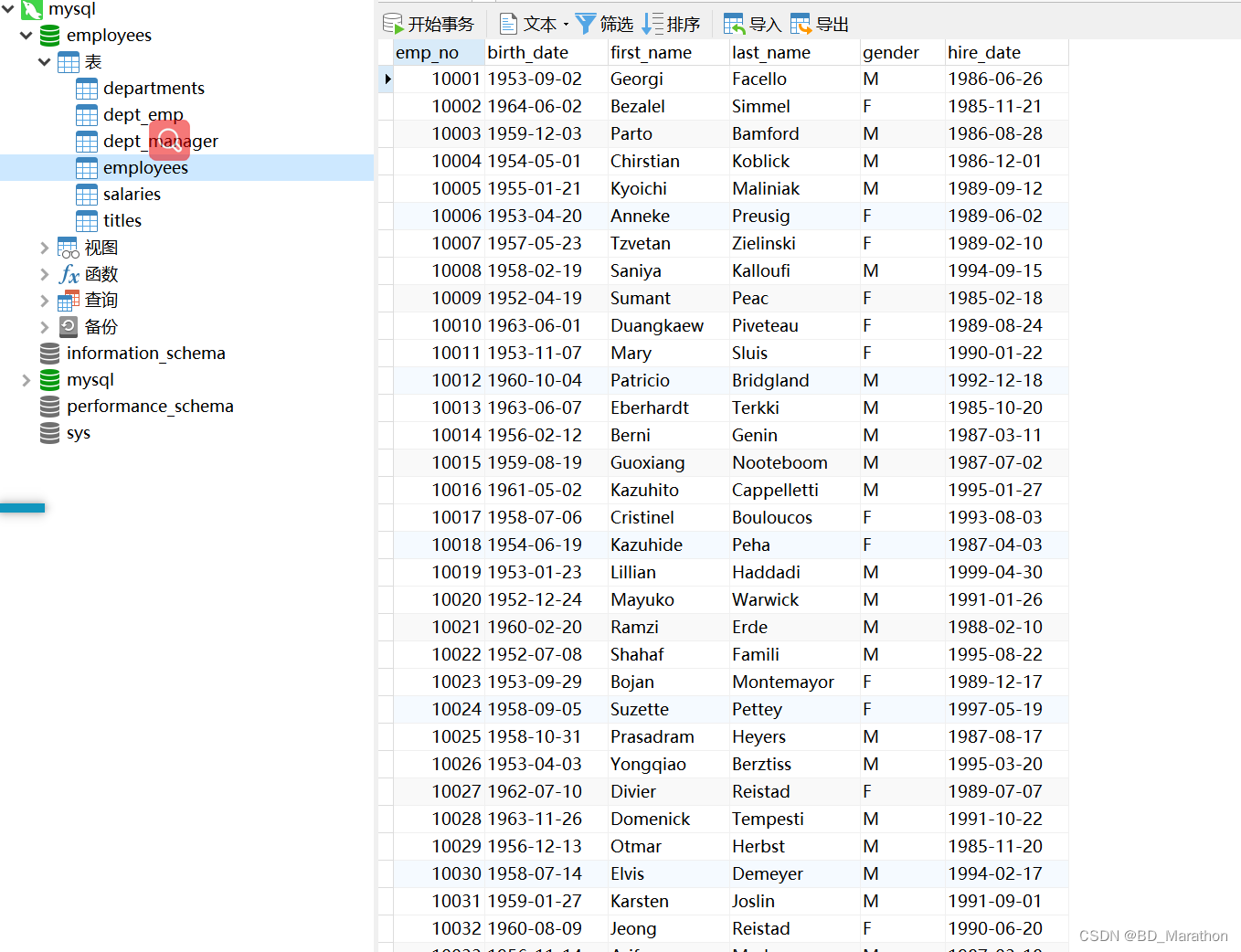1241x952 pixels.
Task: Click the Views (视图) icon
Action: (69, 248)
